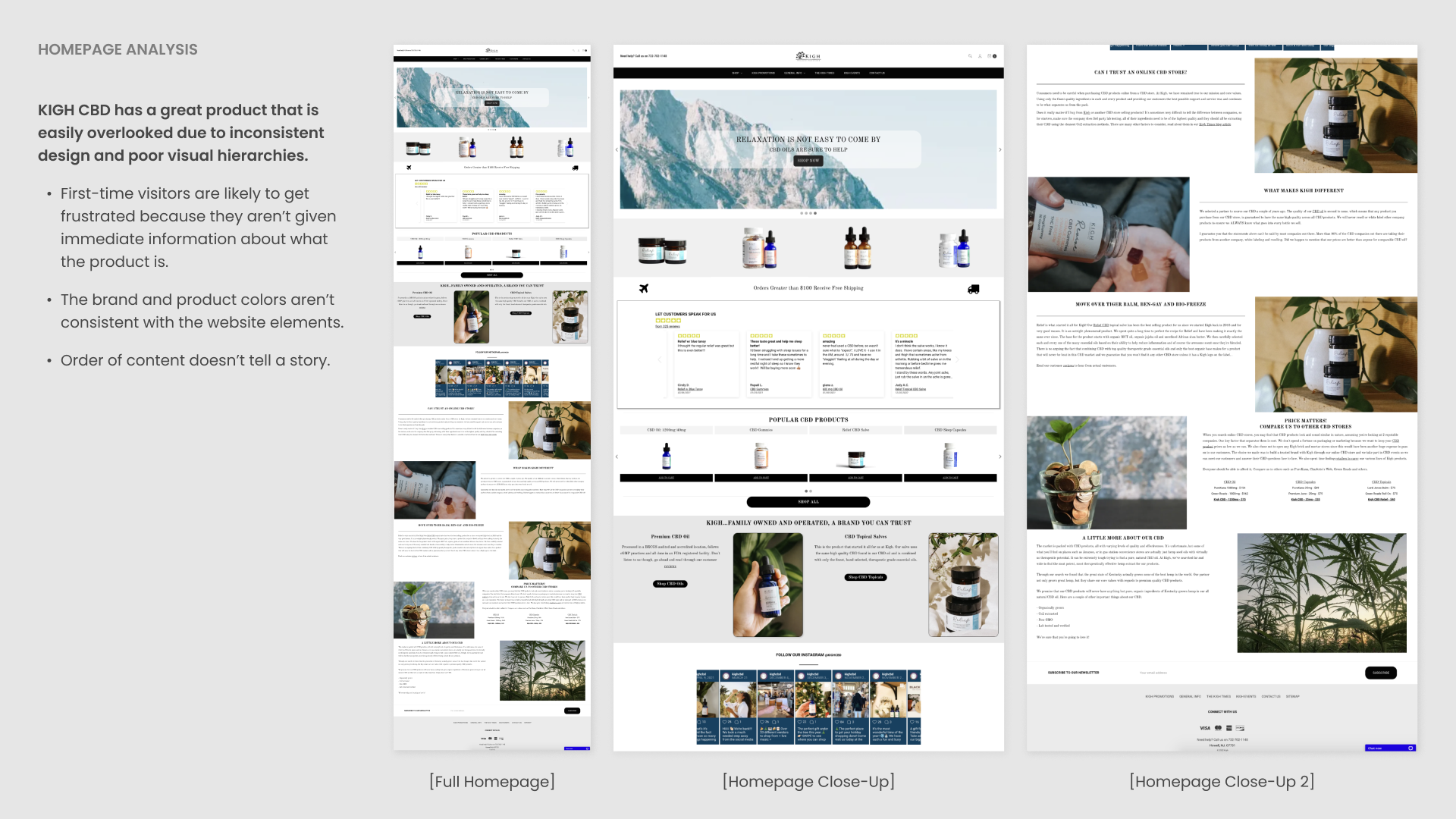Click the account icon in Homepage Close-Up header

980,56
